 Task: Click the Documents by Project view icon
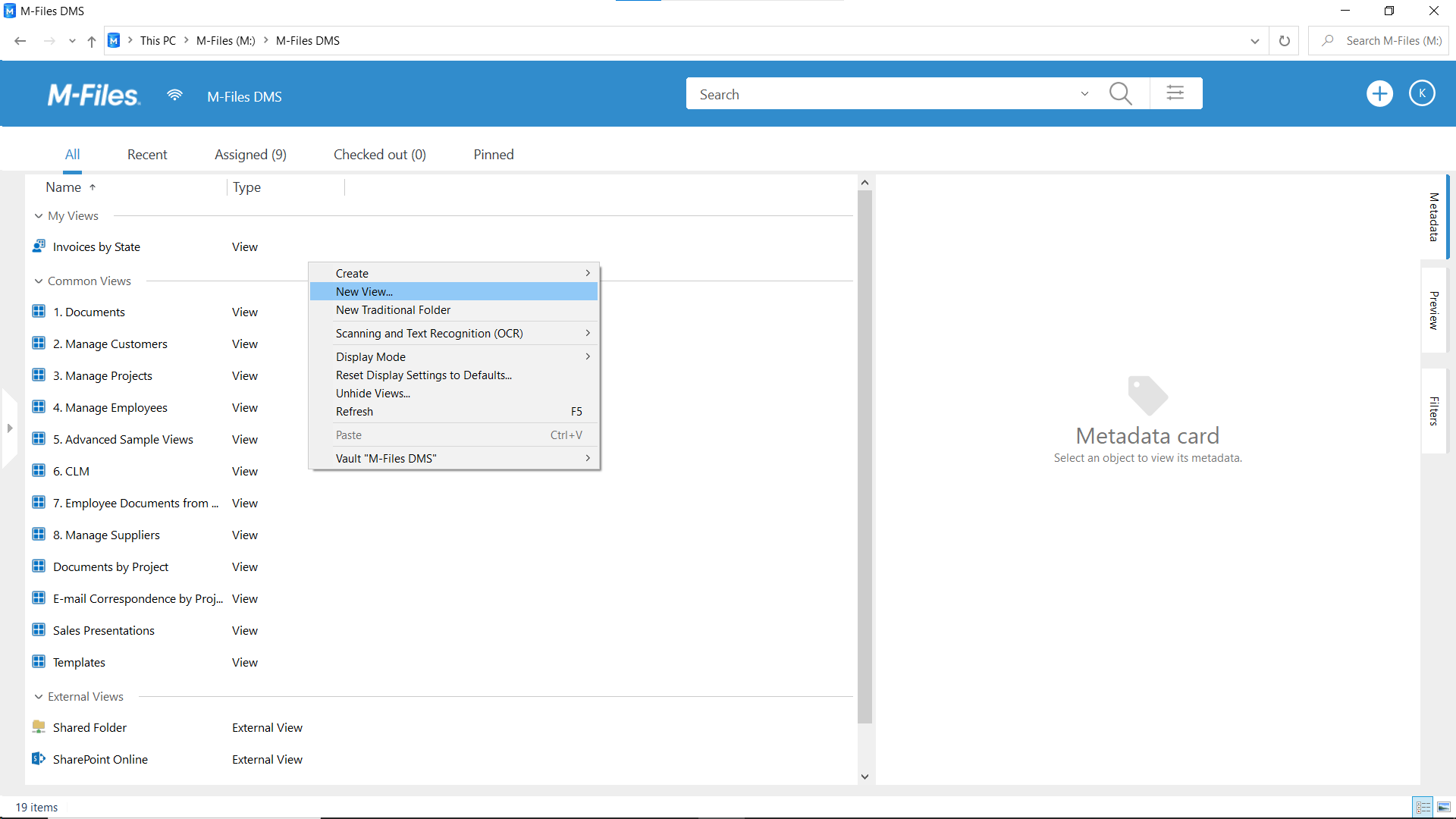[39, 566]
